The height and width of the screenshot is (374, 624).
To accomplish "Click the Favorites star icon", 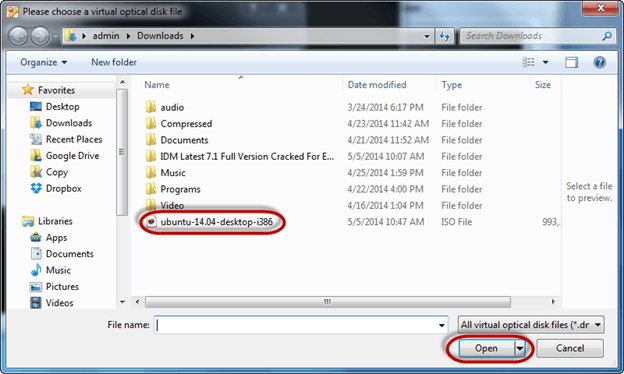I will pos(28,90).
